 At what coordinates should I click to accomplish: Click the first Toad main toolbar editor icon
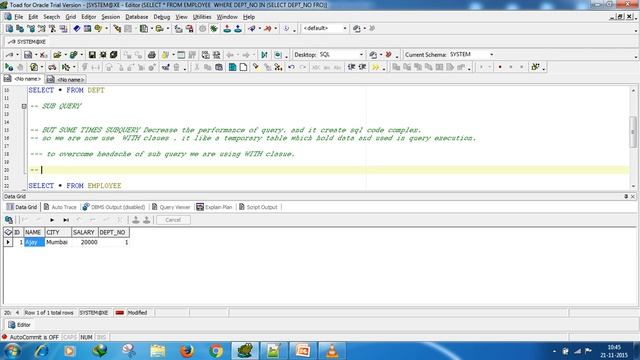click(x=9, y=29)
